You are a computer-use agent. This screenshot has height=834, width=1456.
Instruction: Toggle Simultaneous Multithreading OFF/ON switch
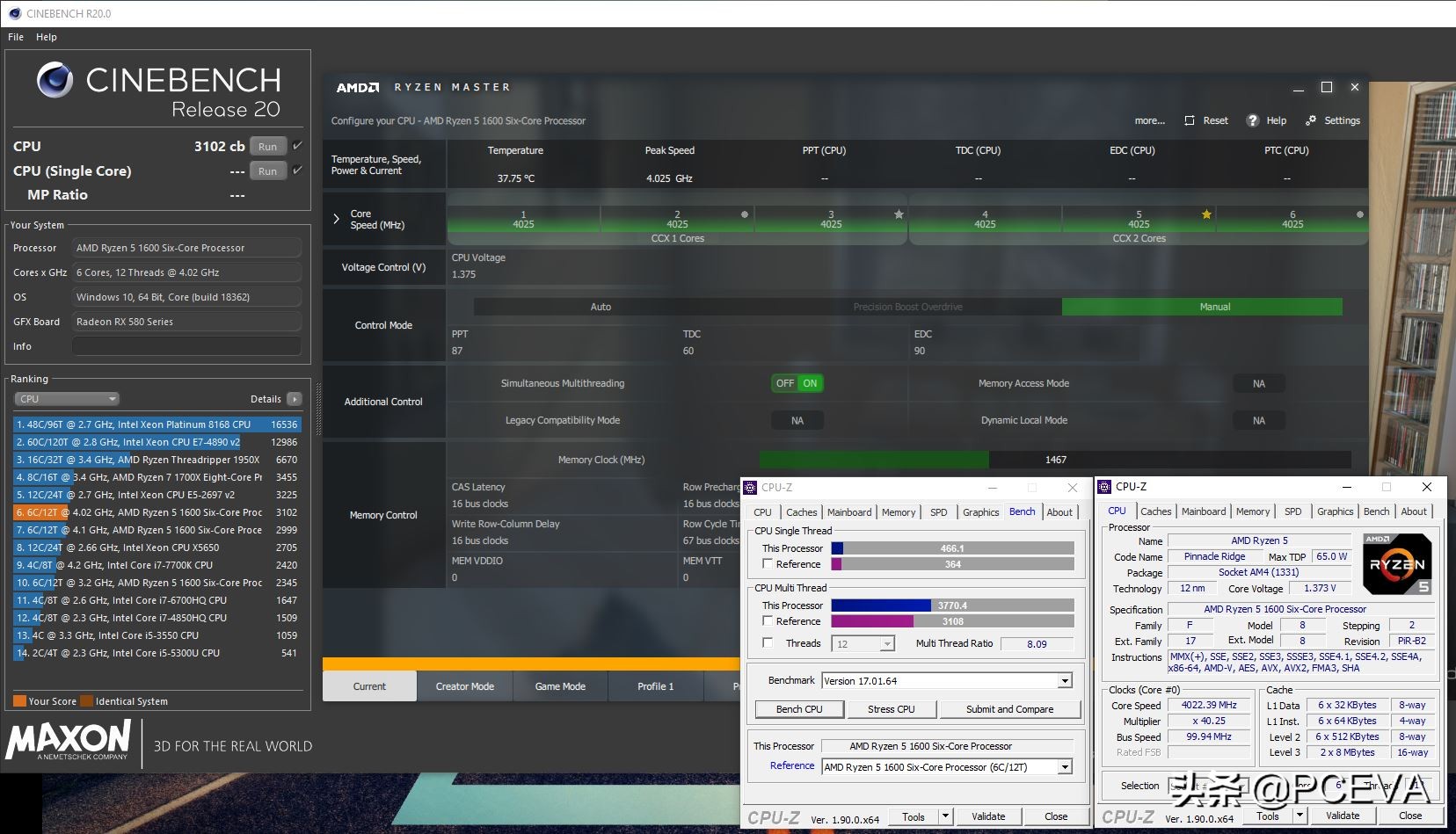click(797, 383)
